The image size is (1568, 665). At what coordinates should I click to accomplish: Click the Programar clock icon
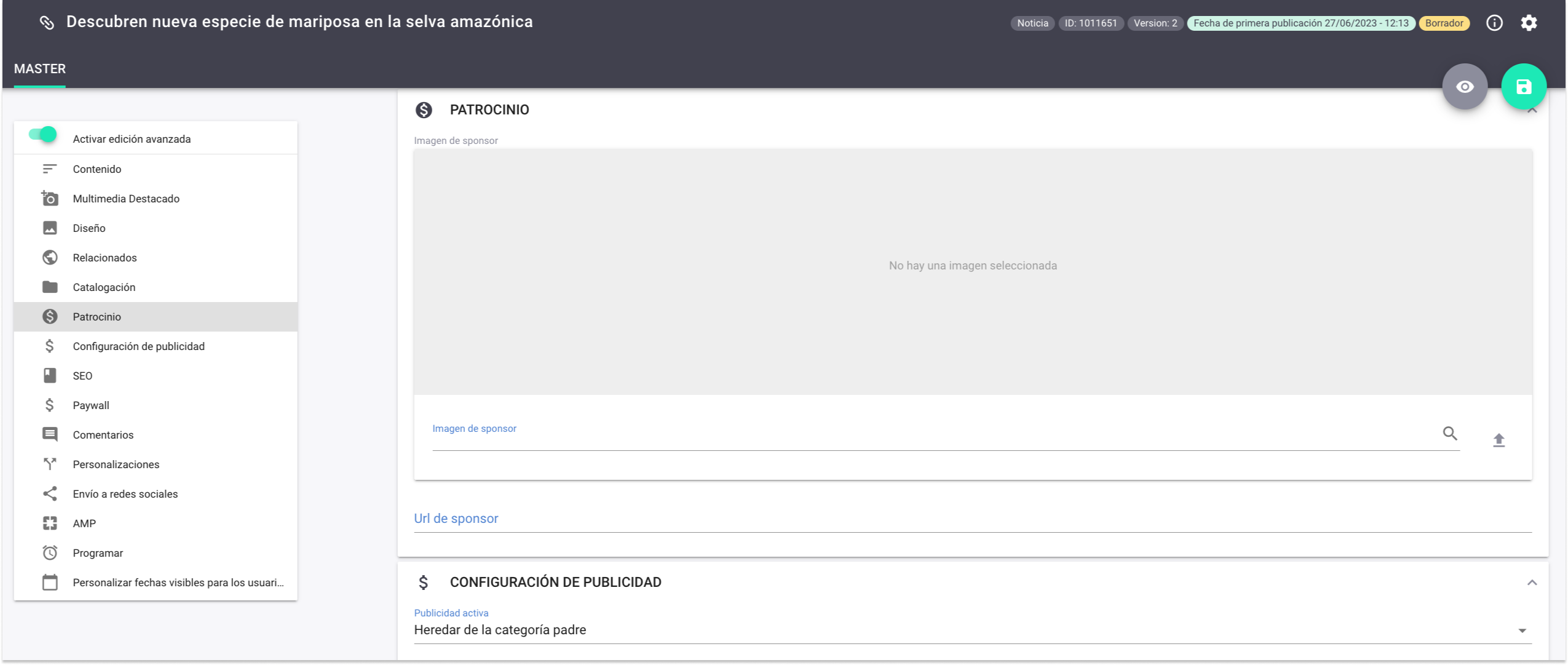50,552
